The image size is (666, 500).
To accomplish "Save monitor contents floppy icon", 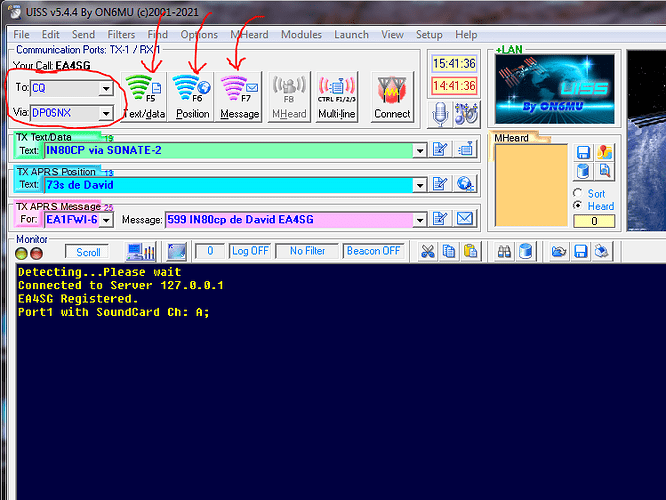I will tap(580, 251).
